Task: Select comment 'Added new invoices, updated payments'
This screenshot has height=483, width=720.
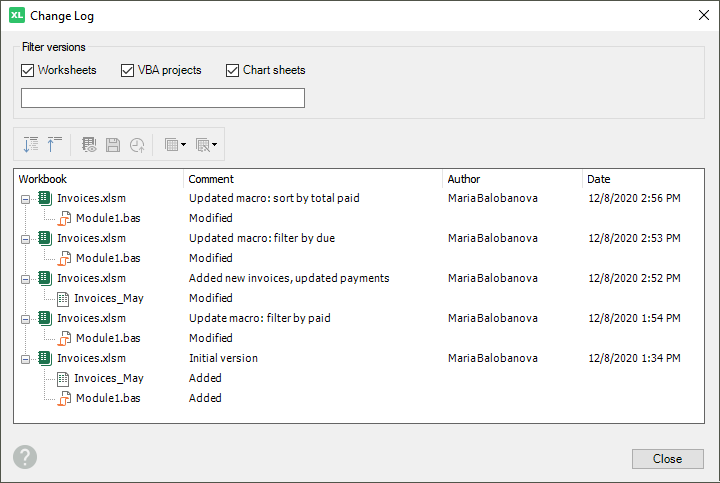Action: click(289, 278)
